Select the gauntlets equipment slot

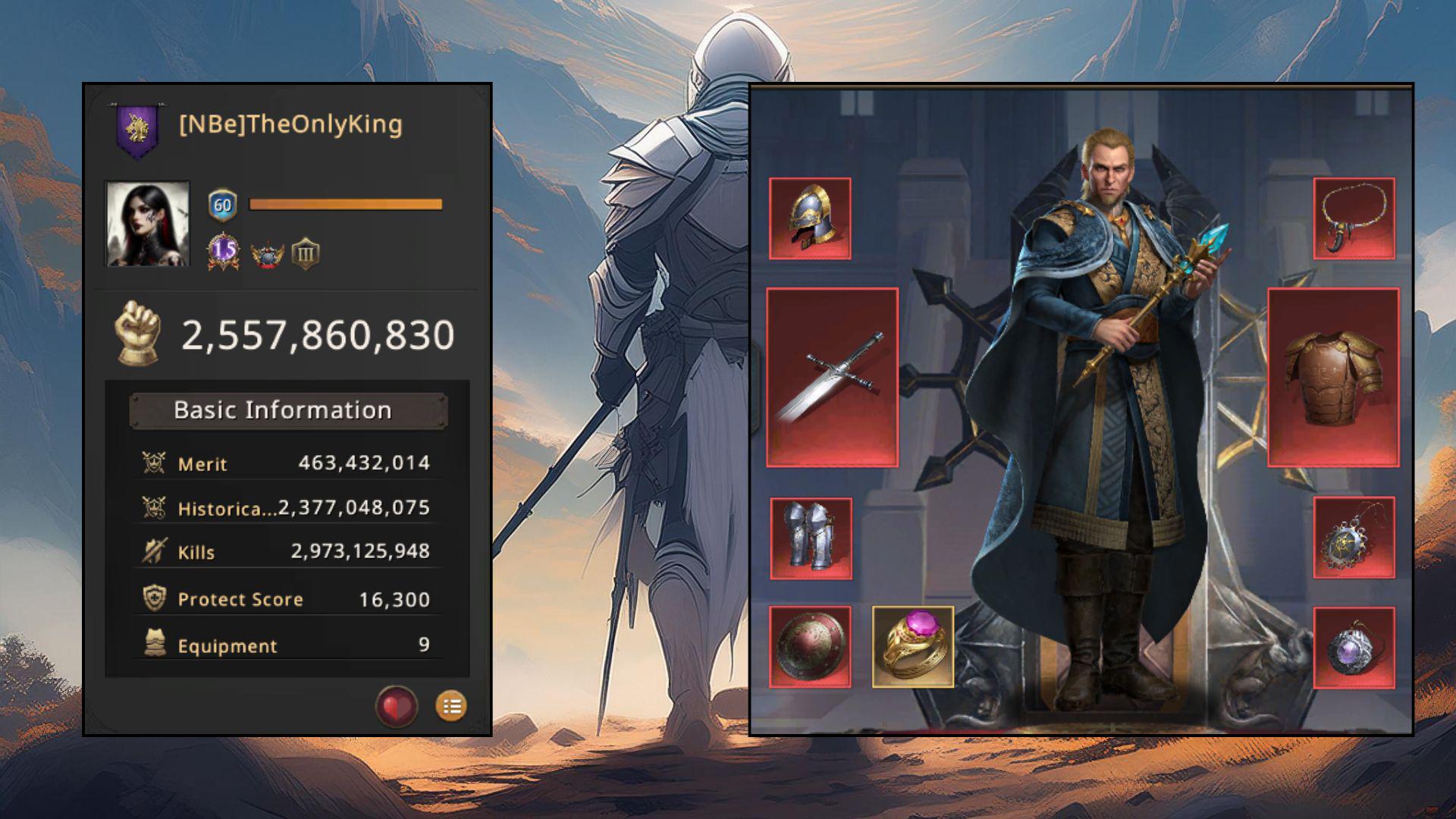tap(811, 538)
